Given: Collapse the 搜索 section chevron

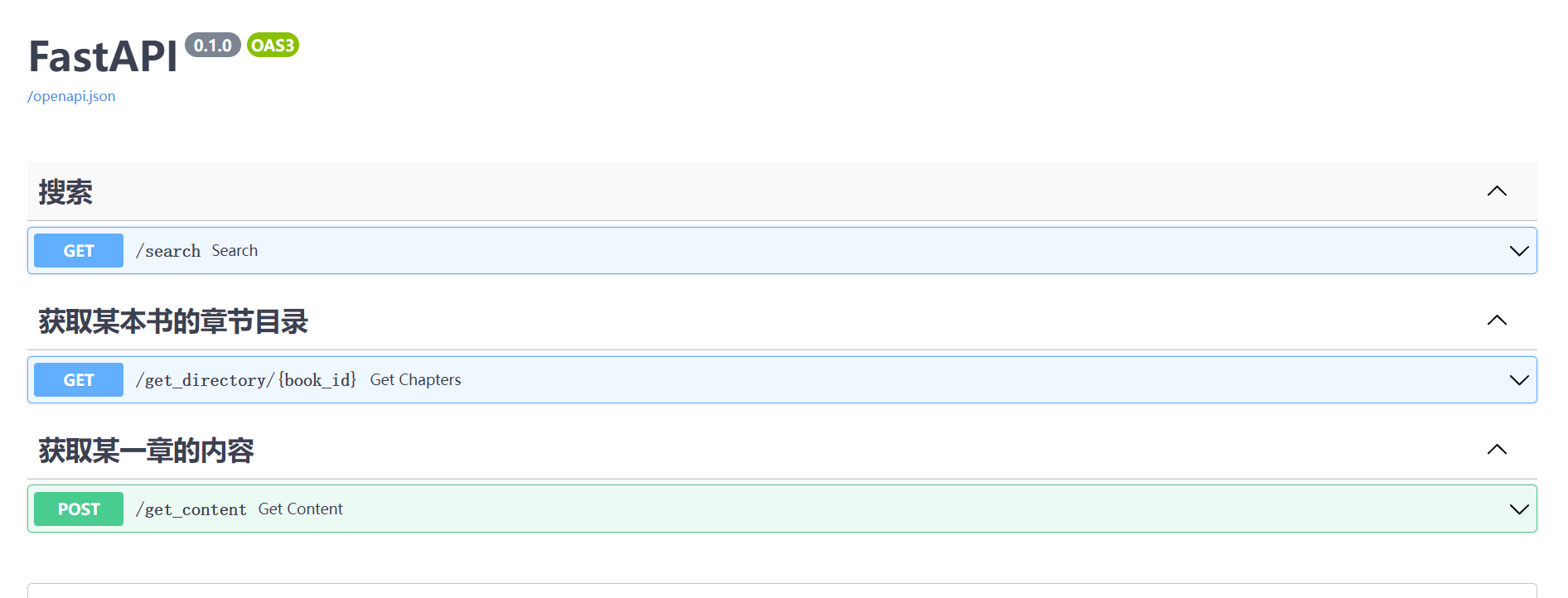Looking at the screenshot, I should [x=1496, y=191].
